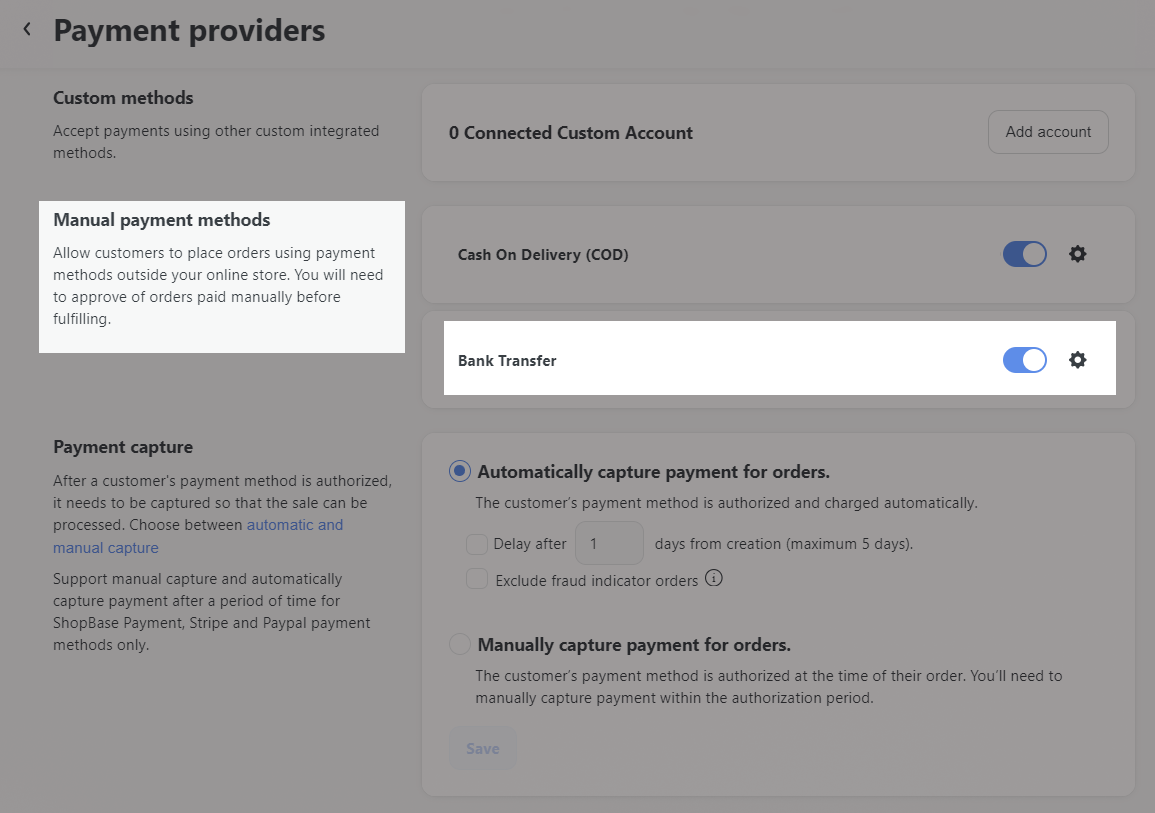The image size is (1155, 813).
Task: Go back from the Payment providers page
Action: point(27,30)
